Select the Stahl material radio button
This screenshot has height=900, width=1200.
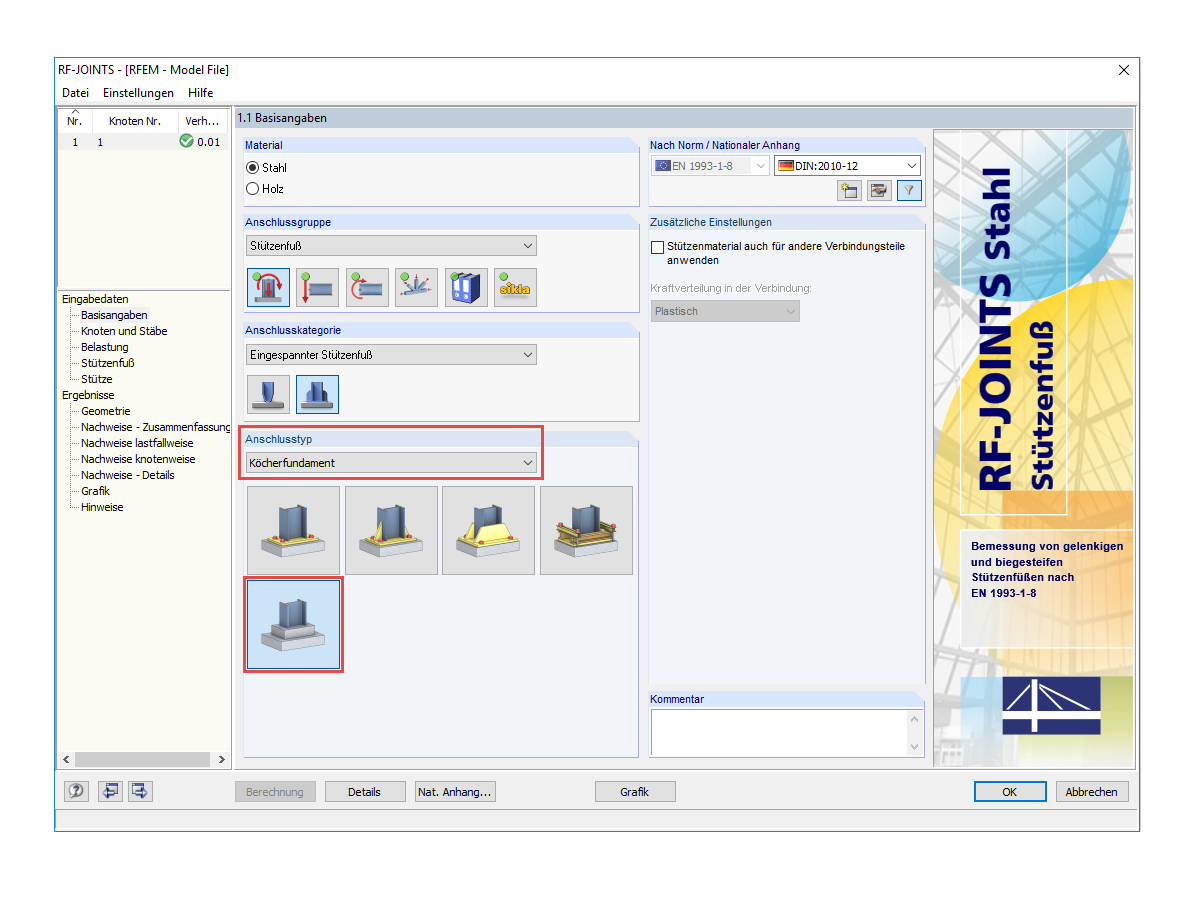[x=252, y=168]
